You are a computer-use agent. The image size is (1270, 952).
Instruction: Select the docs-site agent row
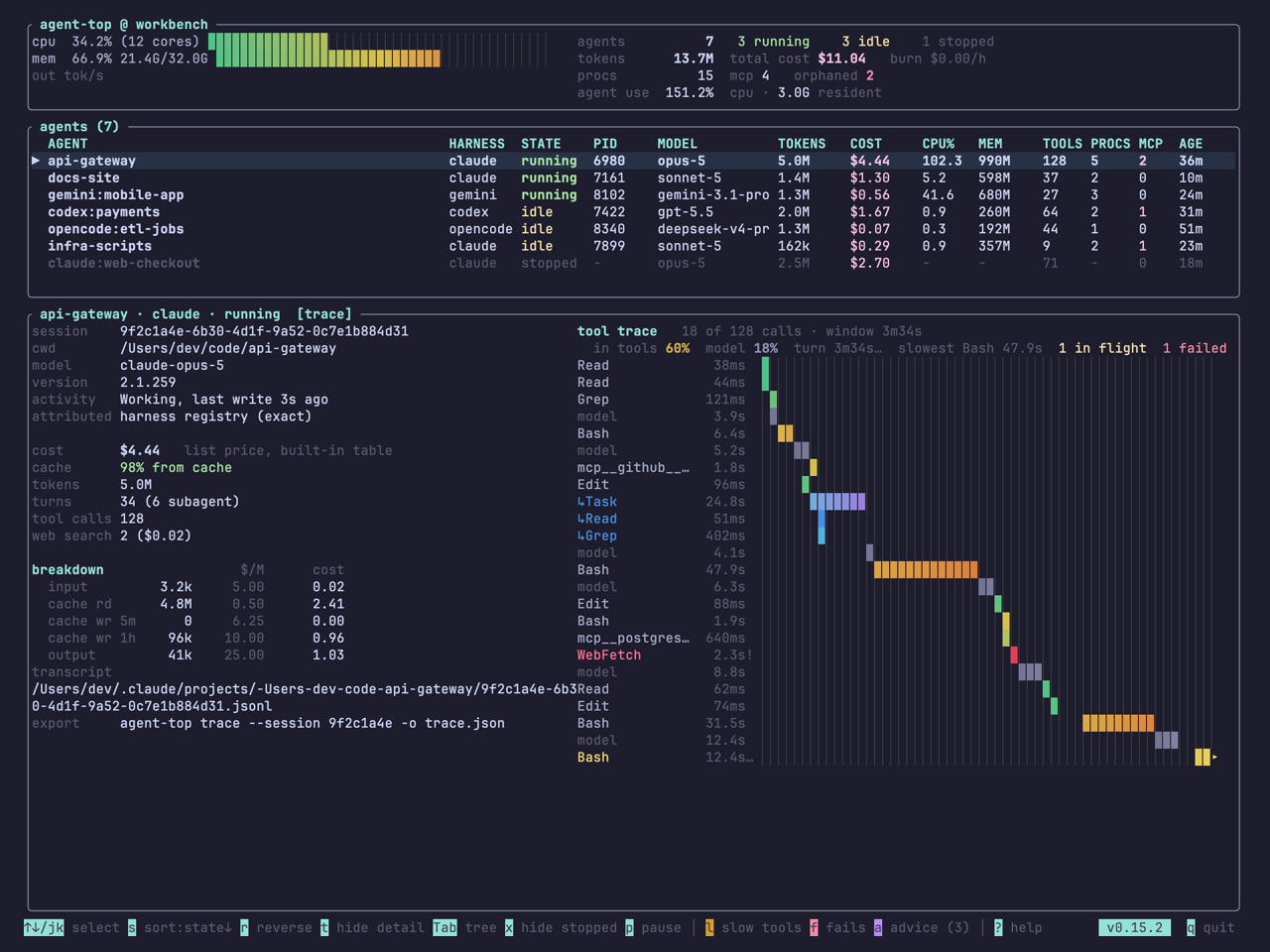(633, 178)
